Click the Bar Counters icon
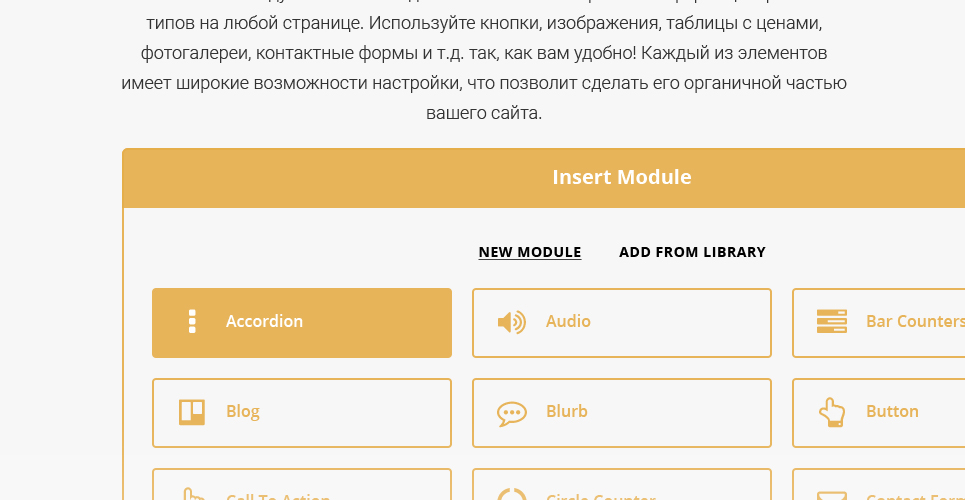Viewport: 965px width, 500px height. [831, 321]
